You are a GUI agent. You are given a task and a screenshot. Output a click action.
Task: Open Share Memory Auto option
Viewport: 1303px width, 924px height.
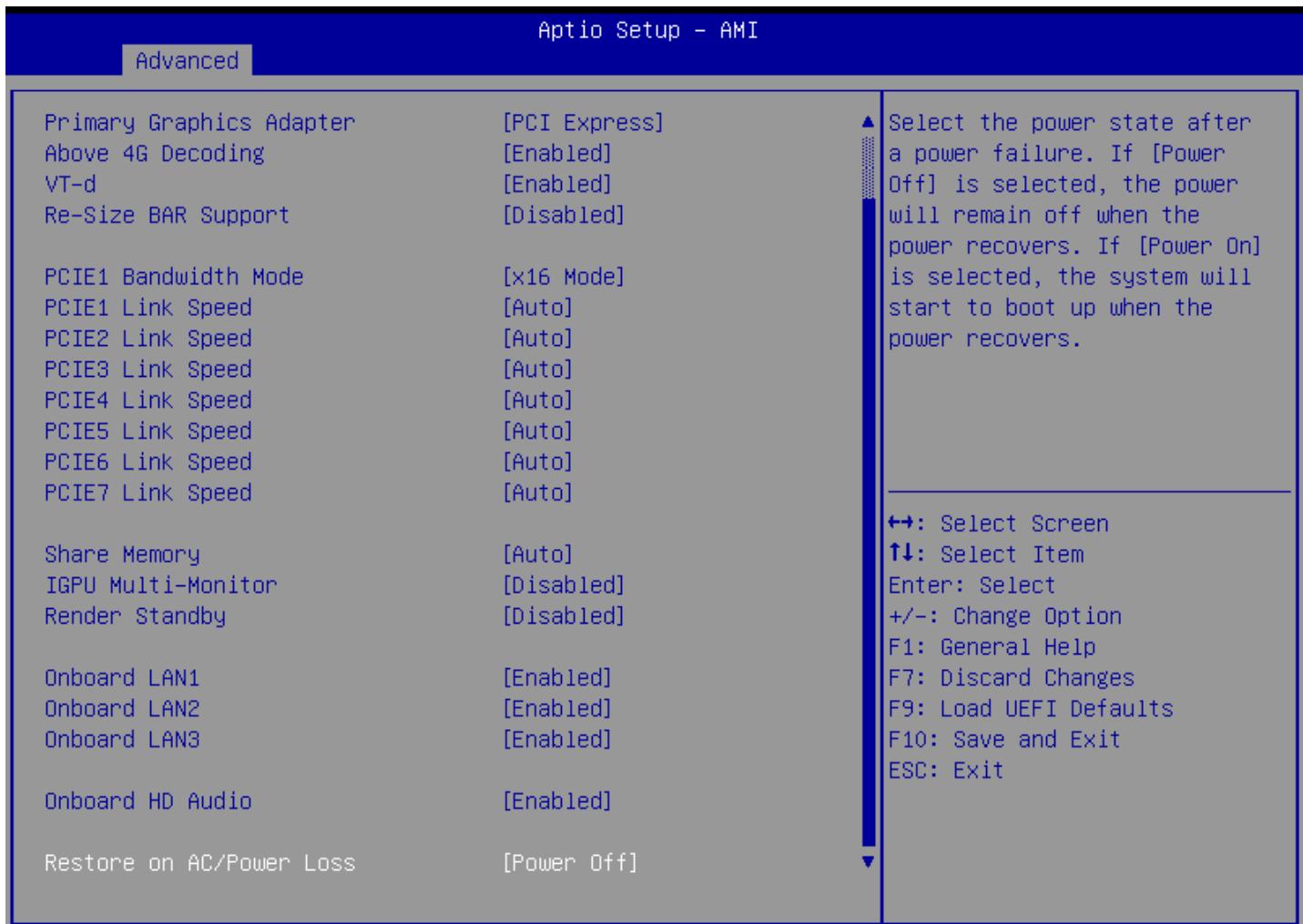(537, 554)
